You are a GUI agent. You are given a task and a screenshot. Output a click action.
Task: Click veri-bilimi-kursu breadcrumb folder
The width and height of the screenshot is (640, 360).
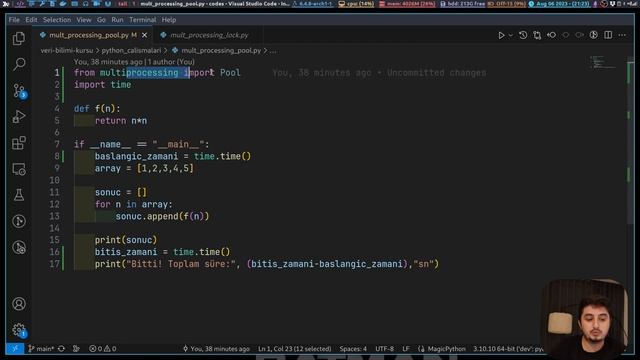pos(67,51)
